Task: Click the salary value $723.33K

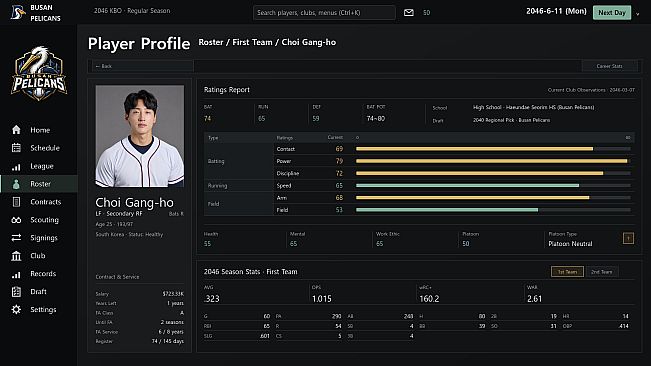Action: [173, 294]
